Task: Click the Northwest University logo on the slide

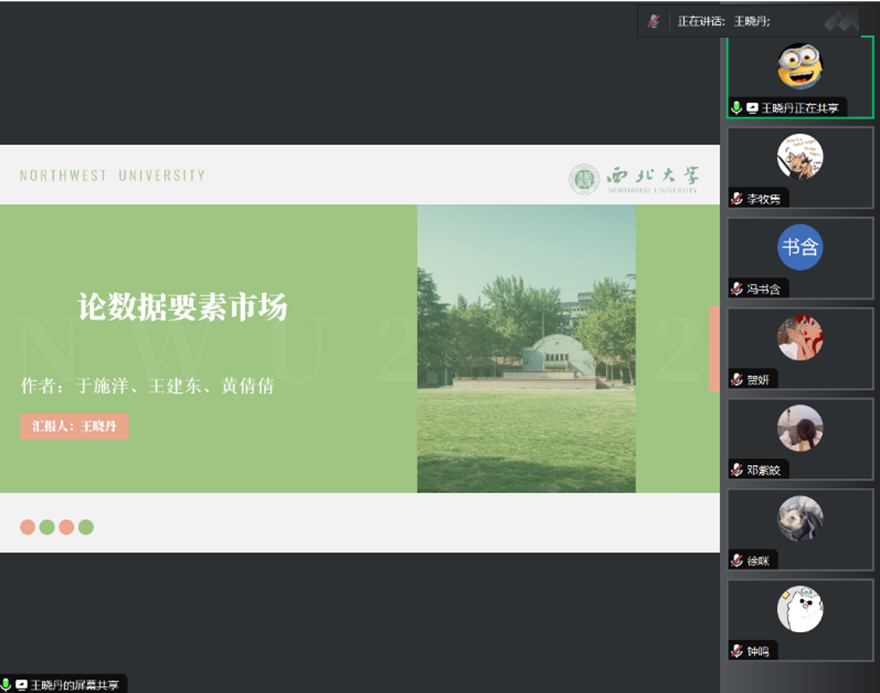Action: (x=634, y=179)
